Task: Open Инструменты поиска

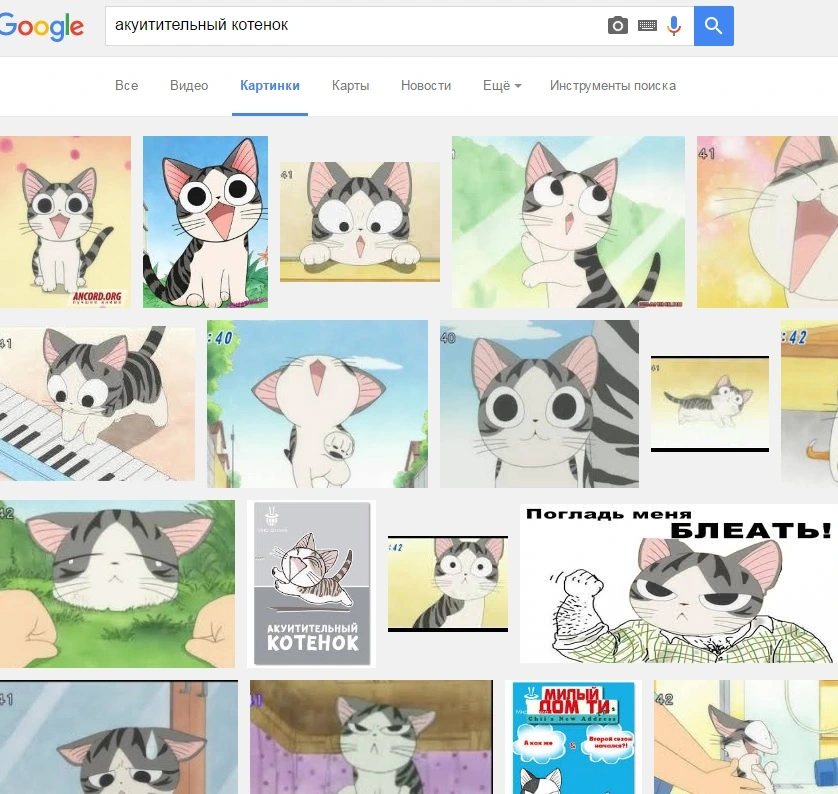Action: pyautogui.click(x=613, y=85)
